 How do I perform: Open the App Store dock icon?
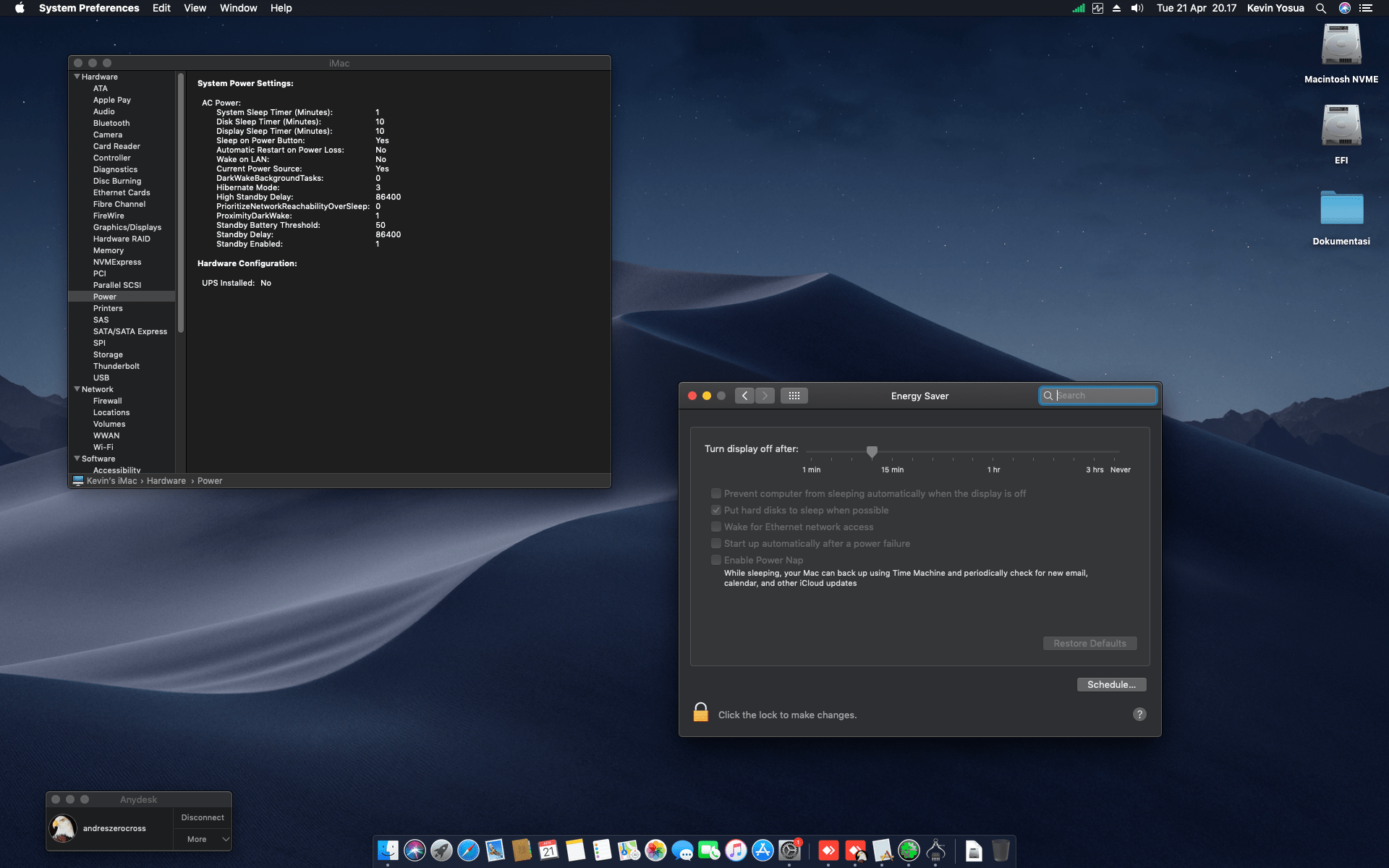(763, 851)
